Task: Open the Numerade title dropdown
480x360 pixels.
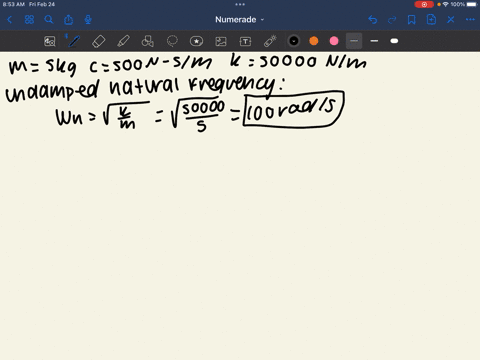Action: click(239, 20)
